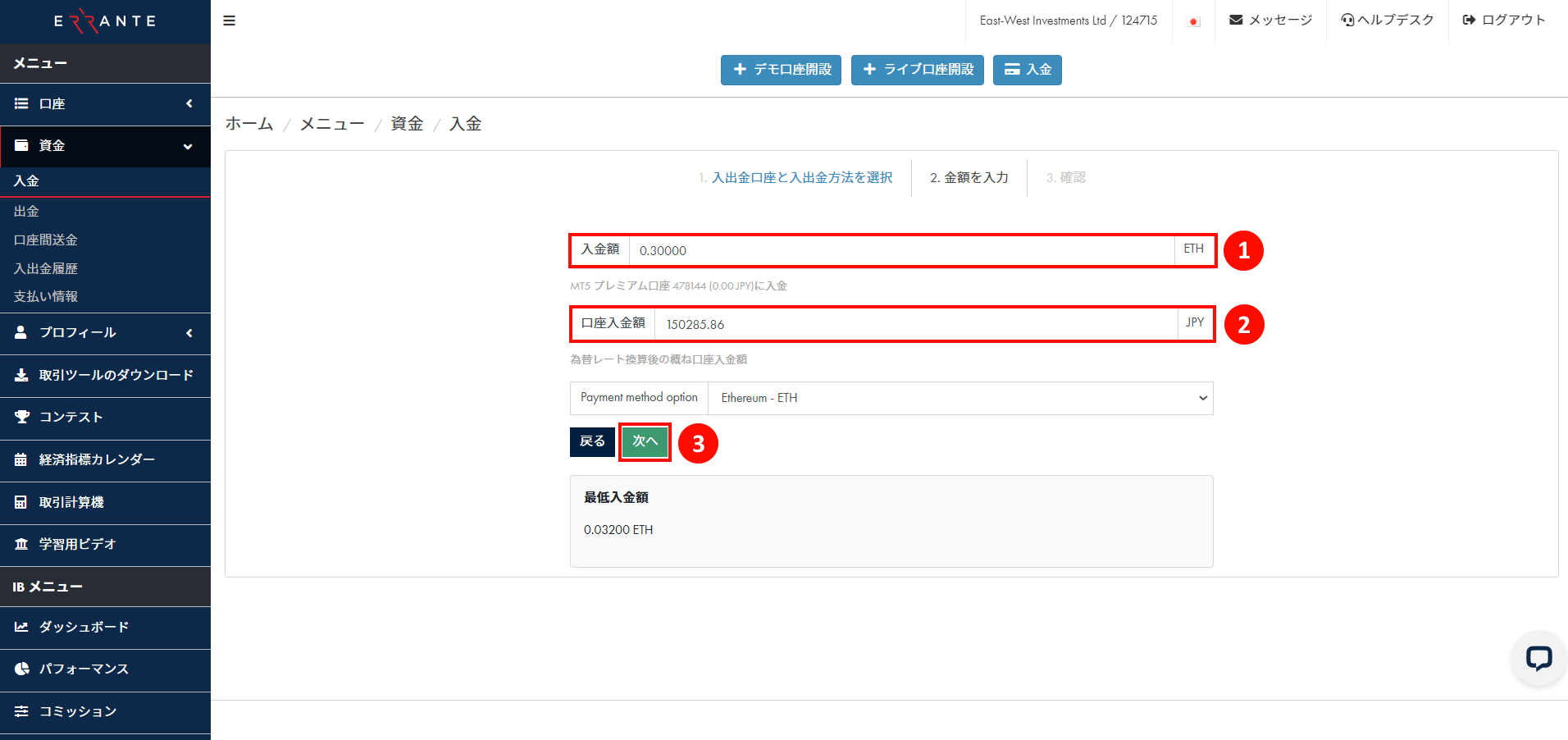This screenshot has height=740, width=1568.
Task: Toggle the hamburger menu to collapse sidebar
Action: coord(229,20)
